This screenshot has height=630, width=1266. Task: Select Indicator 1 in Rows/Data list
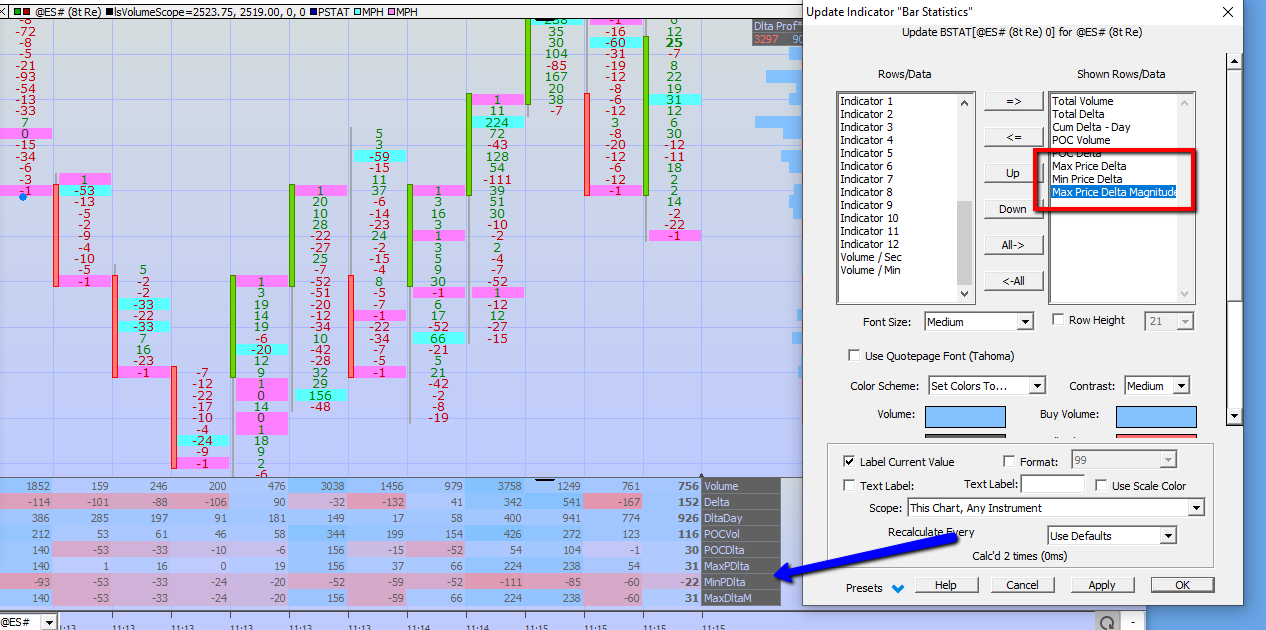pyautogui.click(x=866, y=101)
